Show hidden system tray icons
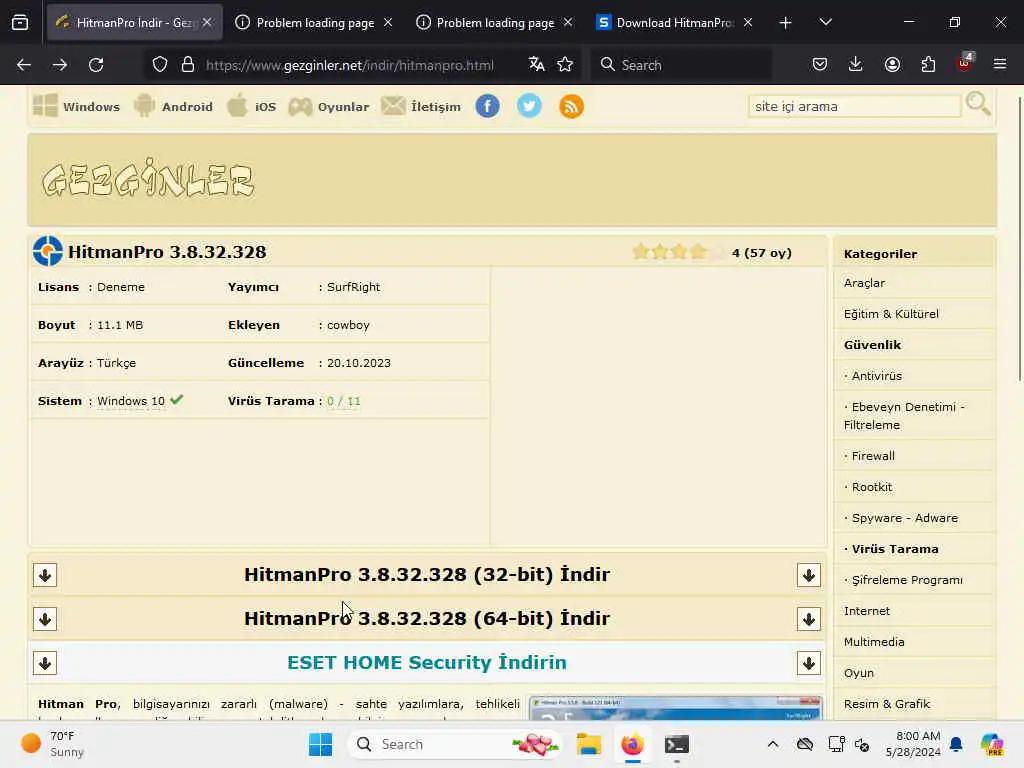The image size is (1024, 768). click(773, 744)
